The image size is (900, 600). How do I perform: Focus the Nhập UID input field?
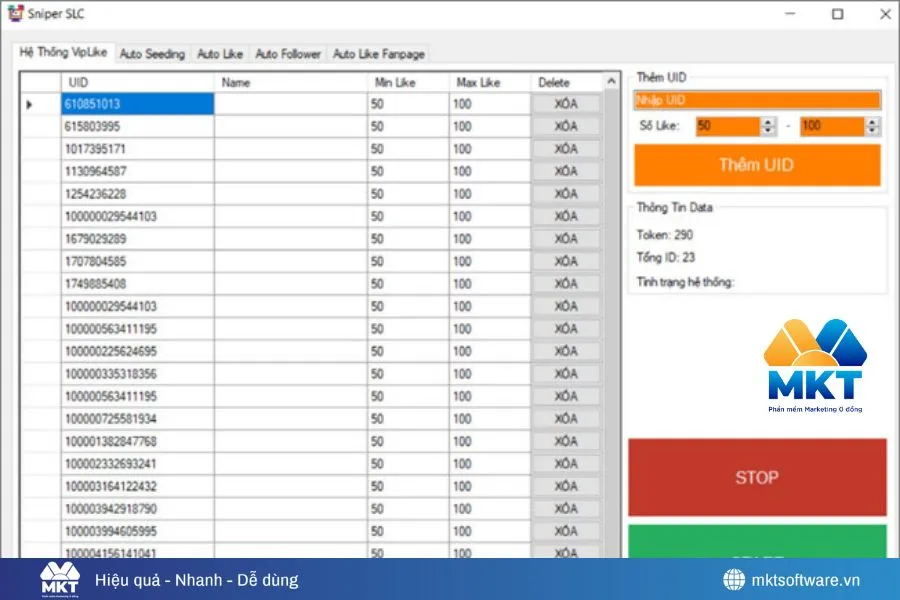click(757, 100)
